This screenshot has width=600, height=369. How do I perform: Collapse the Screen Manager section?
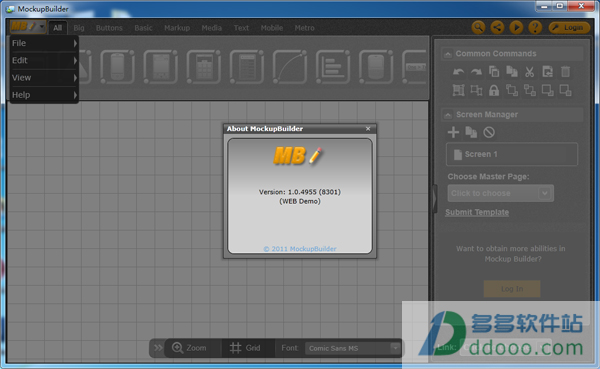point(447,115)
